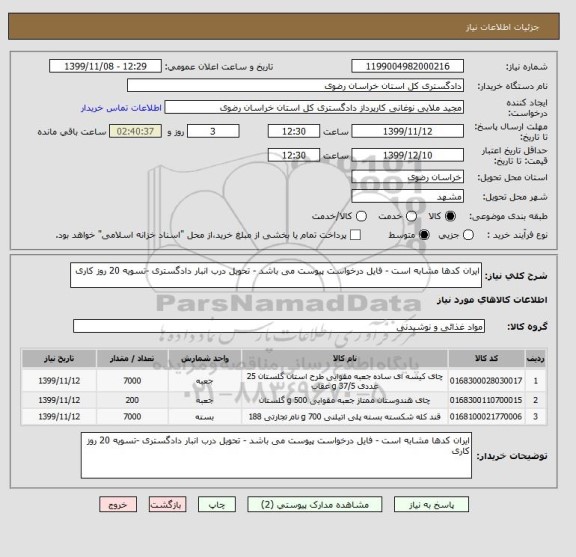Click the چای هندوستان ممتاز product name cell

[x=345, y=400]
